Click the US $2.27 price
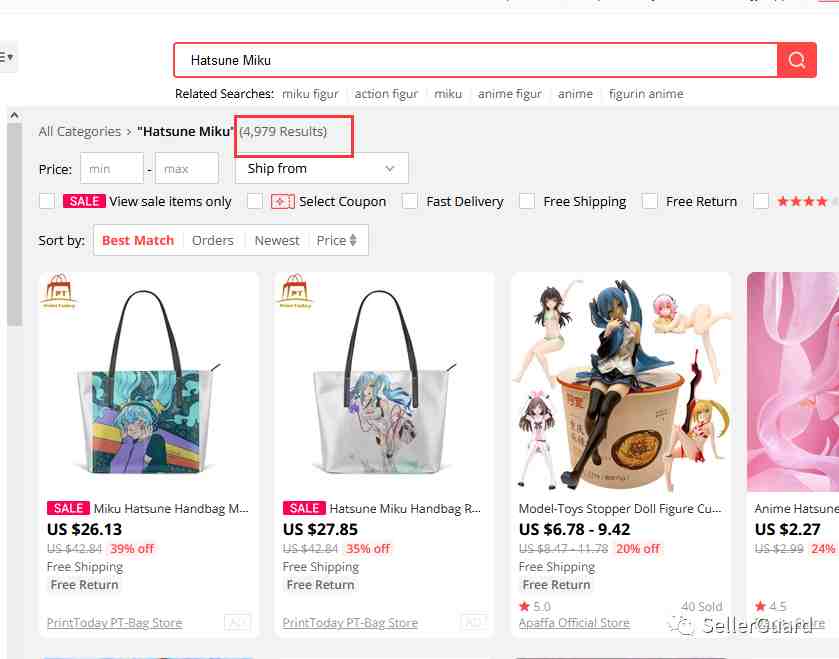This screenshot has width=839, height=659. (787, 530)
